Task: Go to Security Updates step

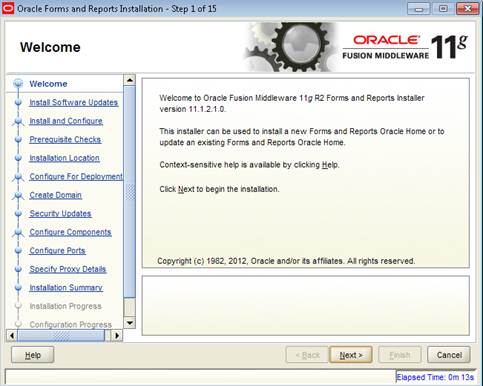Action: coord(60,213)
